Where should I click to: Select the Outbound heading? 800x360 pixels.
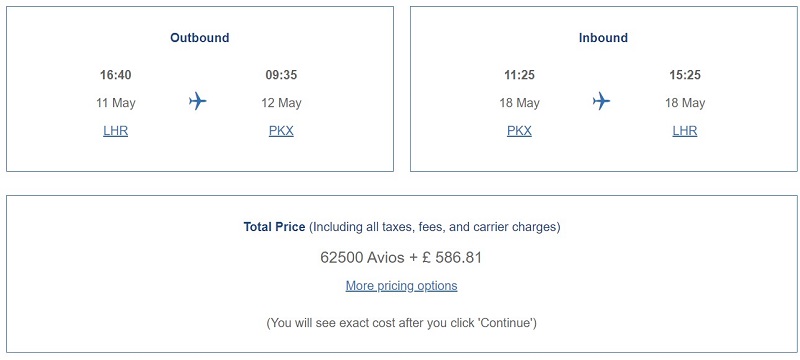[x=199, y=38]
